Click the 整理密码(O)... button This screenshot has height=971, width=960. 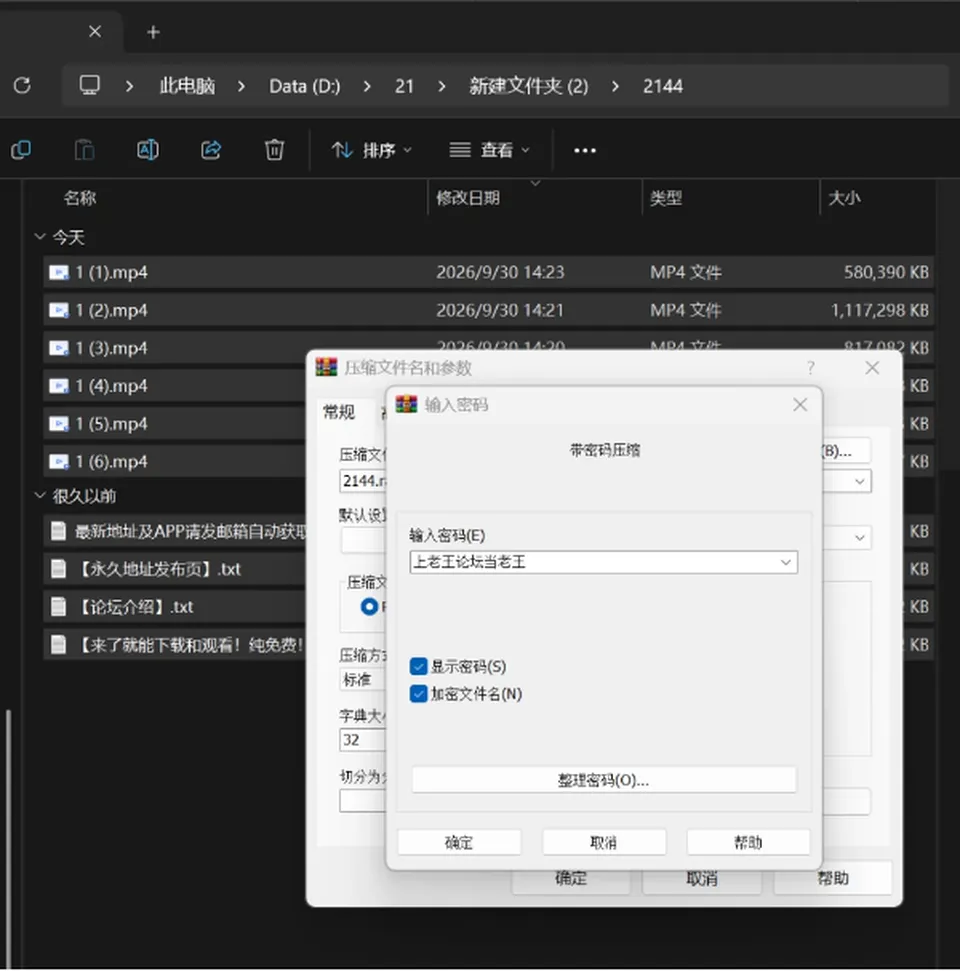(x=604, y=780)
